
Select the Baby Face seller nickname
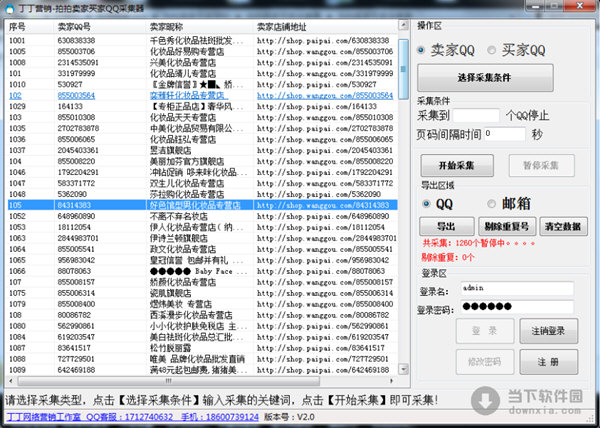199,272
